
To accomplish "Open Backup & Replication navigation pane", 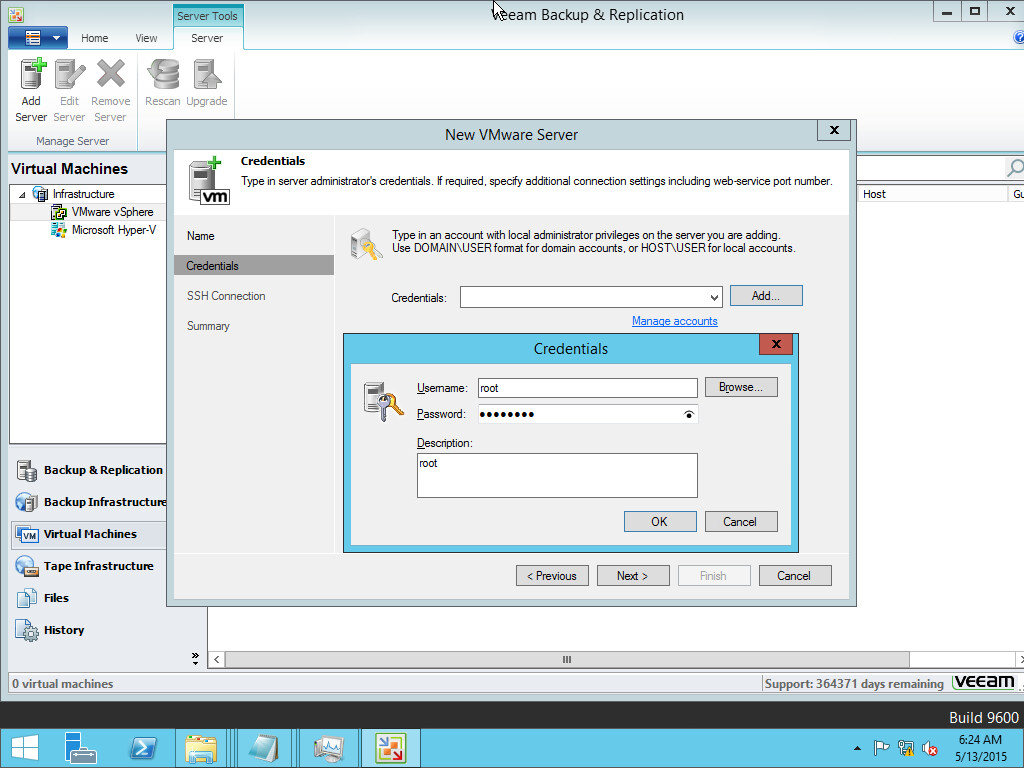I will coord(89,470).
